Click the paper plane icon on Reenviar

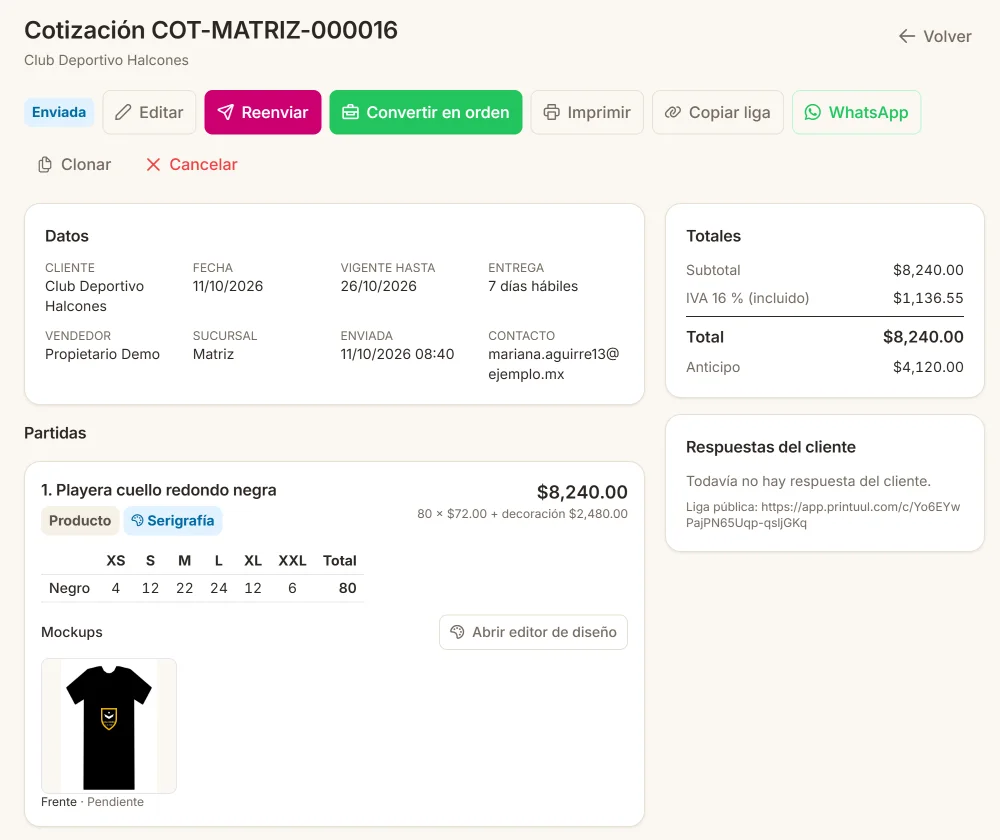coord(225,112)
